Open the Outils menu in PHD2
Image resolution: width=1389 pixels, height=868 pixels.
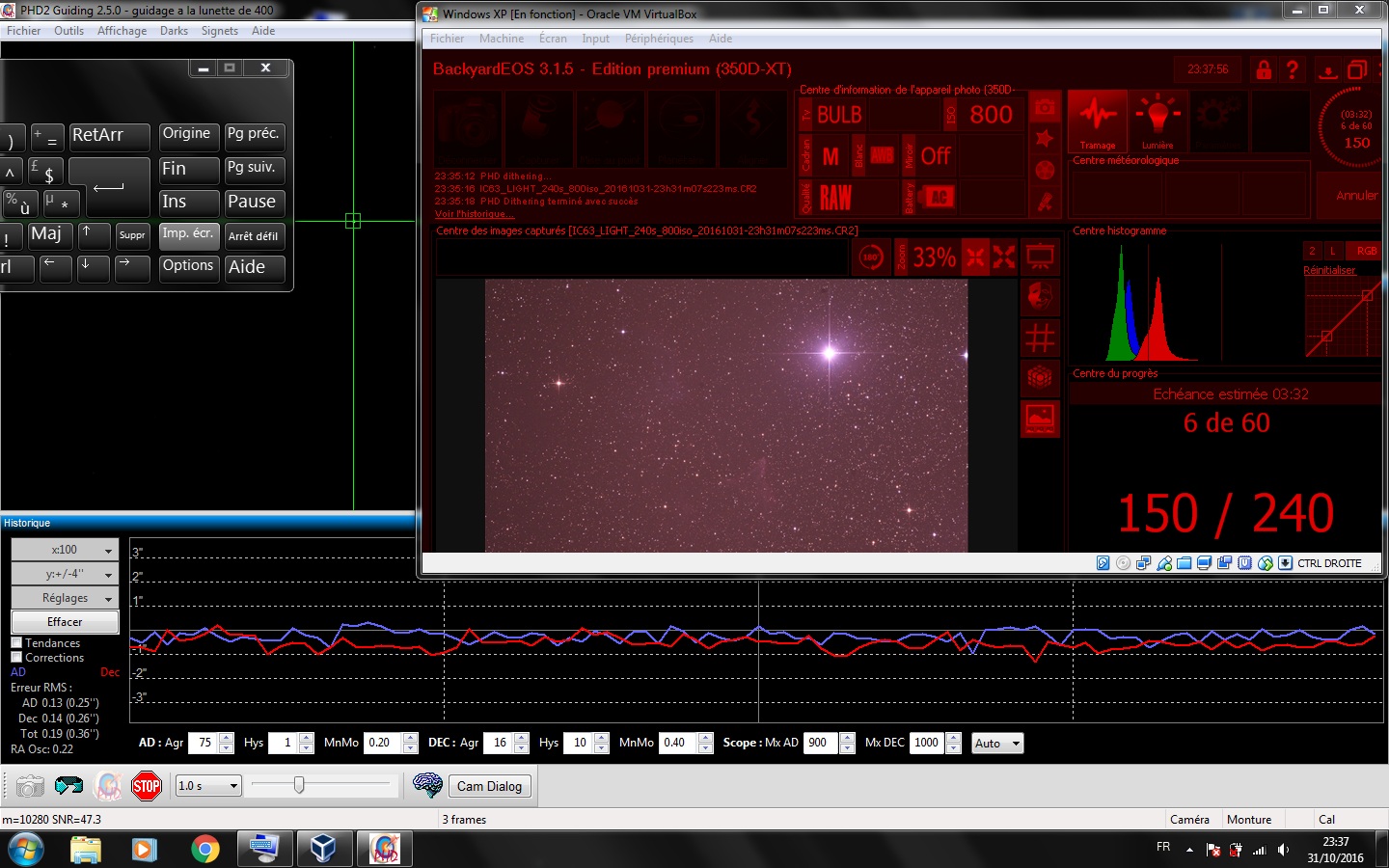tap(68, 31)
